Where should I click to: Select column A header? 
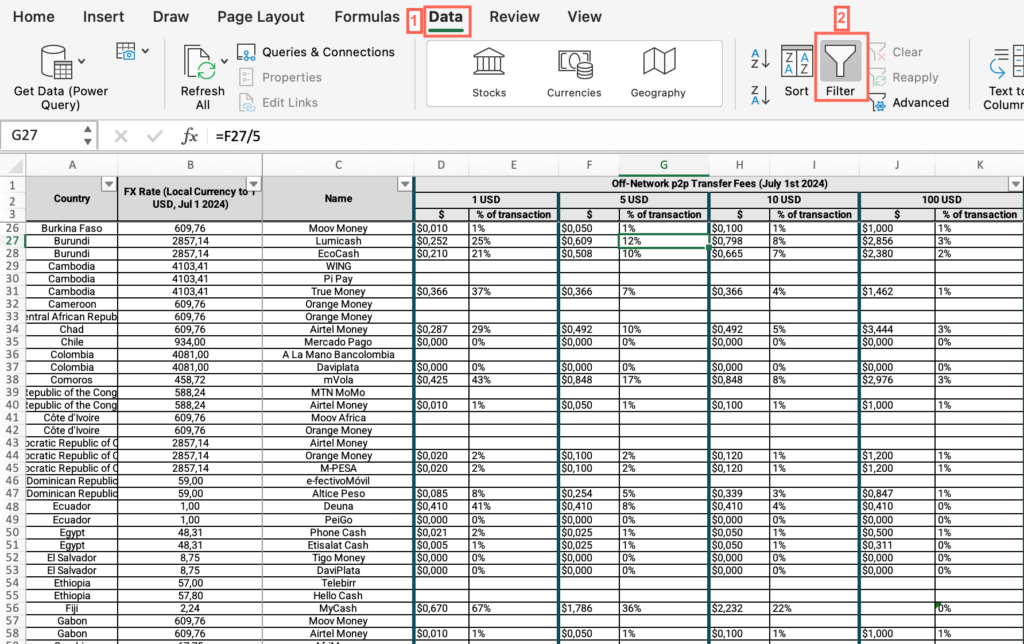72,165
